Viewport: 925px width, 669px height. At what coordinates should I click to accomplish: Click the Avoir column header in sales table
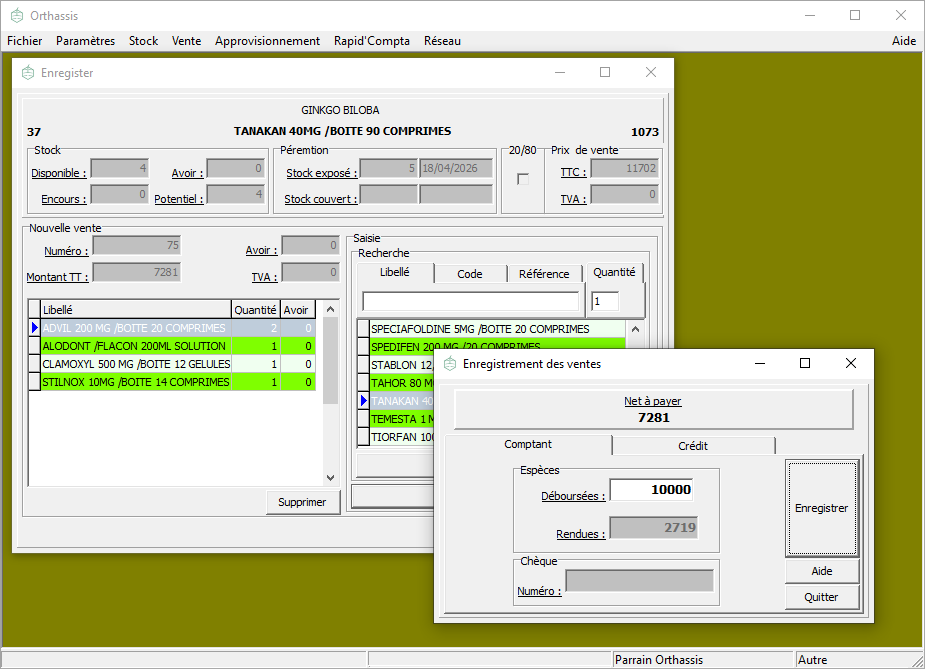pos(297,310)
